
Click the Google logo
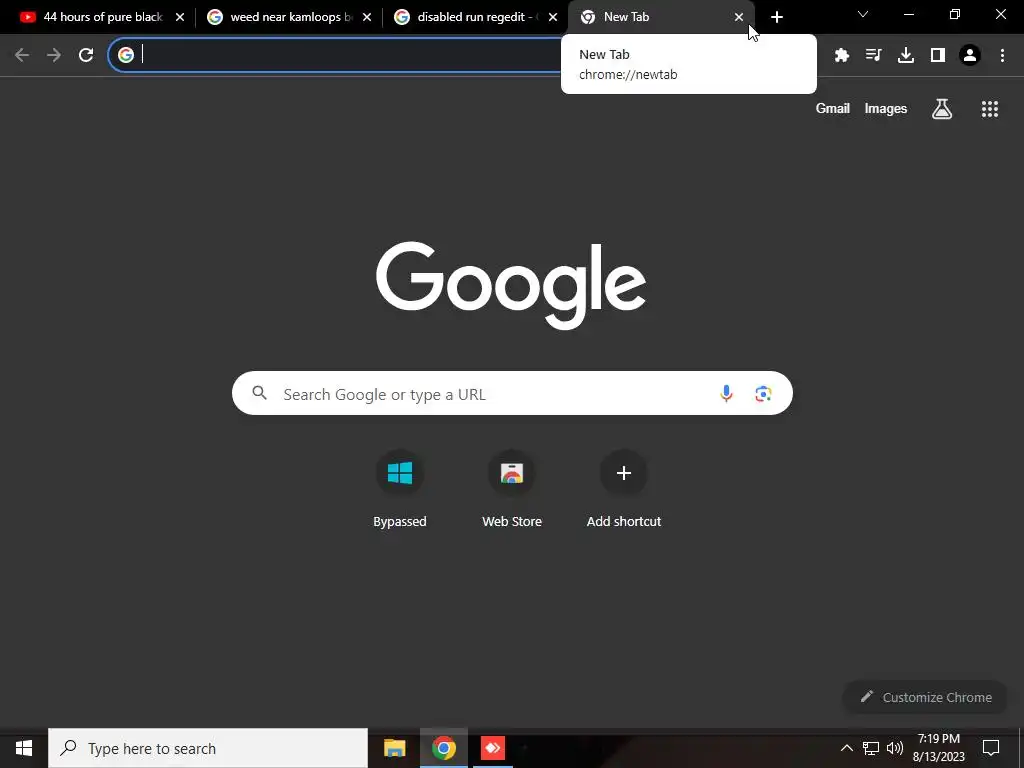[511, 285]
